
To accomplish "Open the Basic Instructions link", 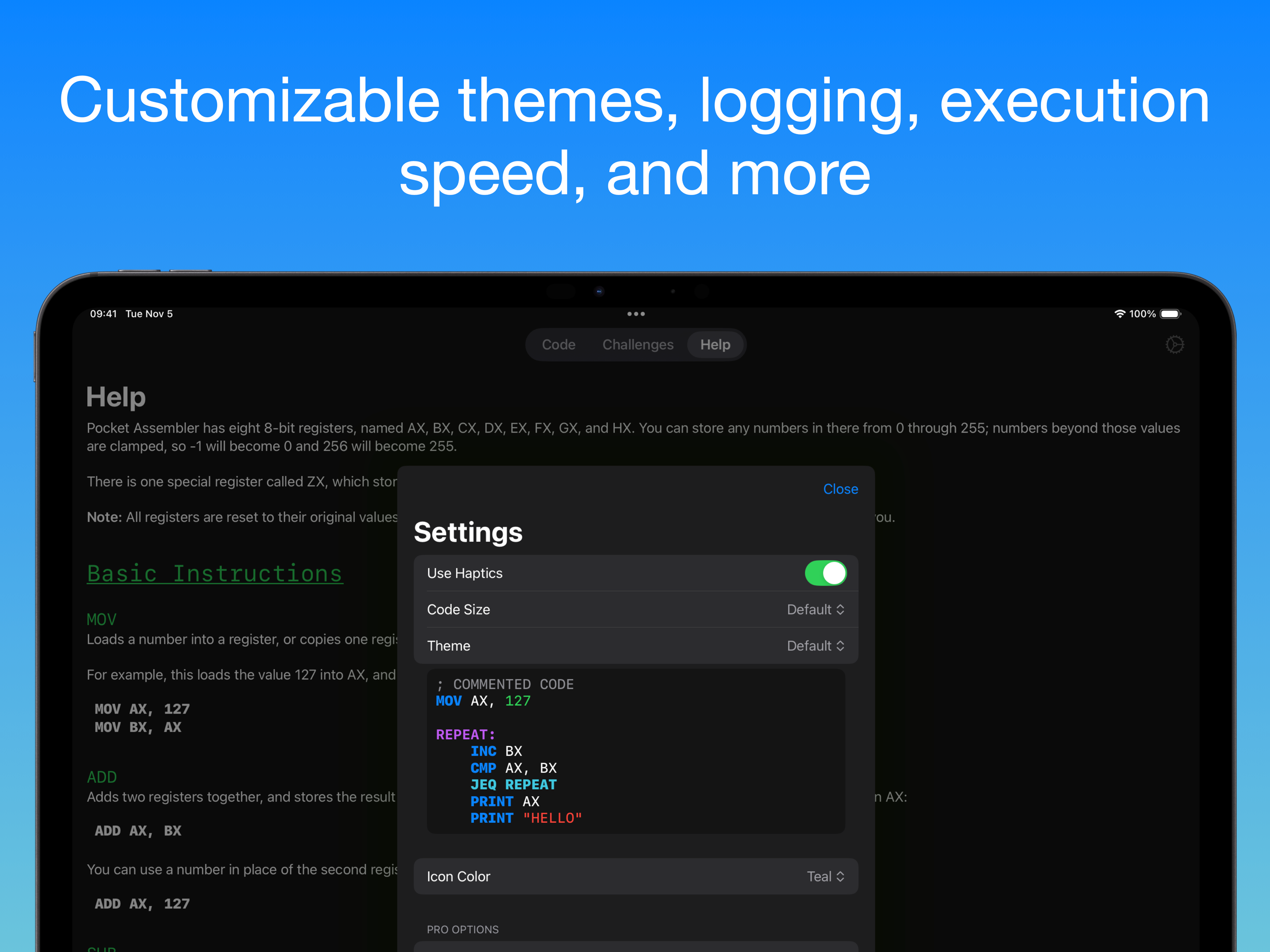I will 215,574.
